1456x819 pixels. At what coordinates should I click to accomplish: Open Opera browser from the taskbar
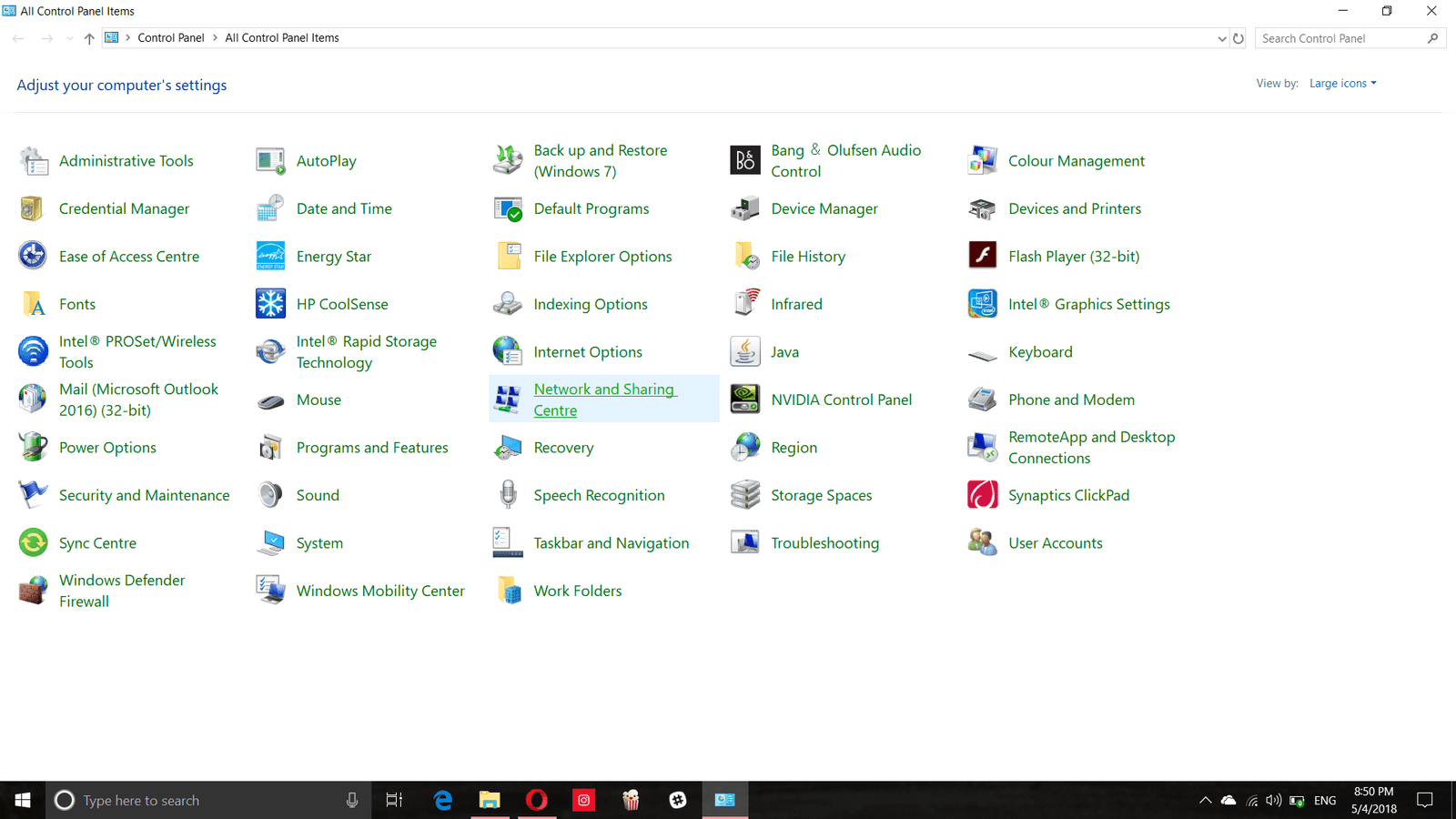click(x=537, y=800)
